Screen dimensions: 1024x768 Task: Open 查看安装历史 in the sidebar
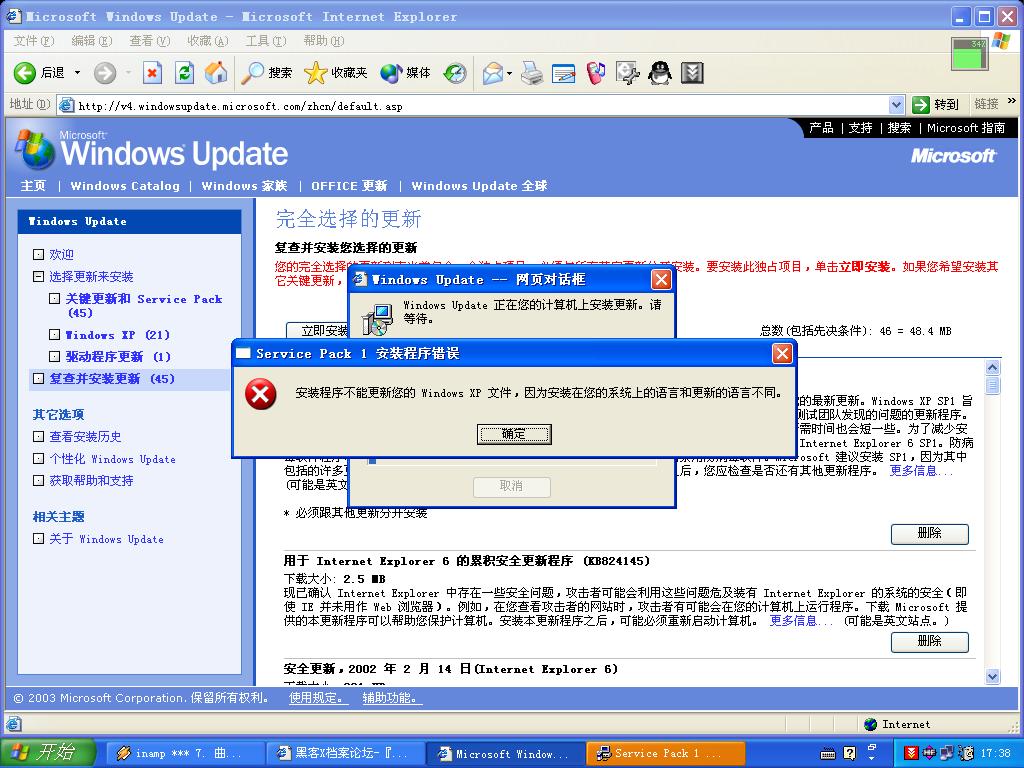tap(85, 437)
